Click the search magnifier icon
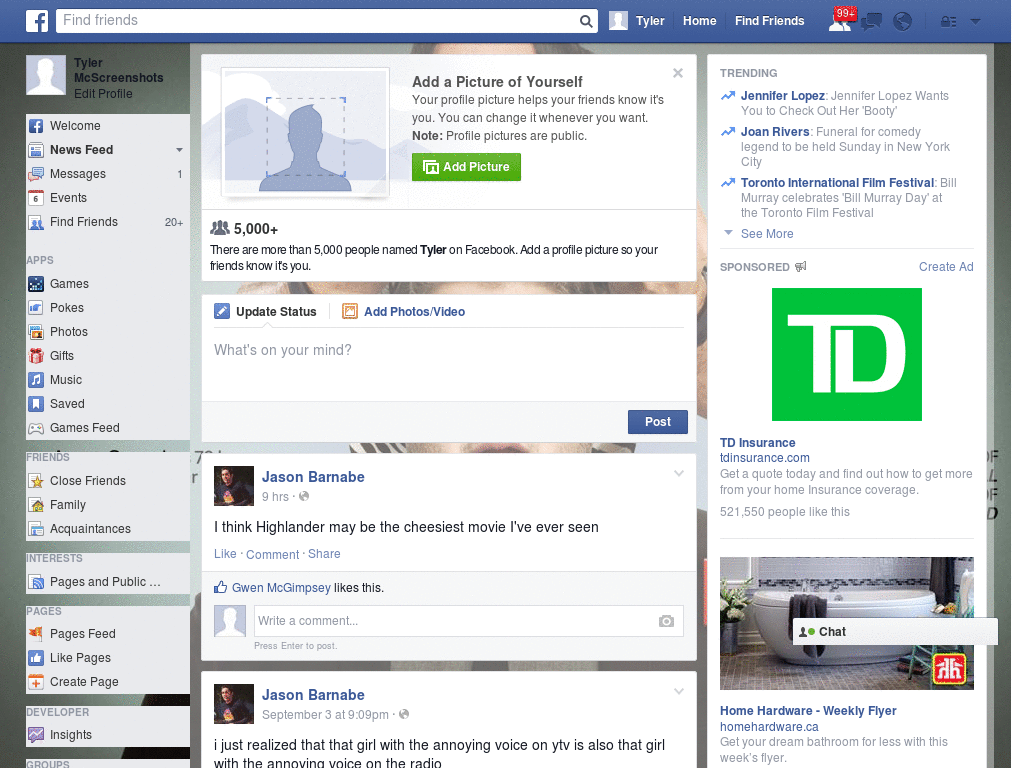 click(x=586, y=21)
